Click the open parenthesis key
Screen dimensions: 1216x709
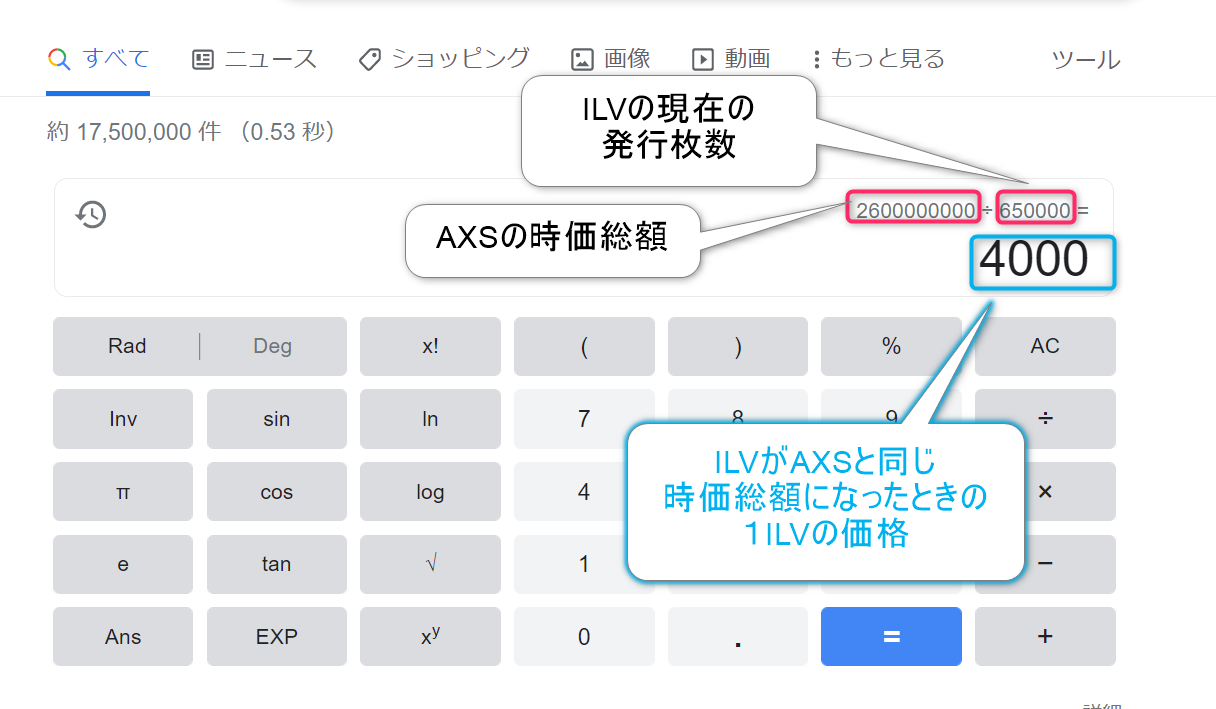[x=584, y=346]
